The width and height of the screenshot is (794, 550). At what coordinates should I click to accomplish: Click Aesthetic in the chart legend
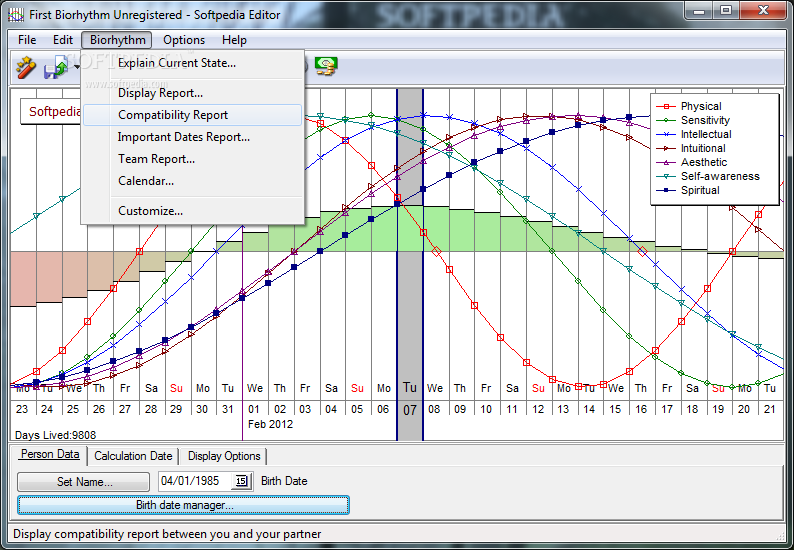pyautogui.click(x=703, y=163)
